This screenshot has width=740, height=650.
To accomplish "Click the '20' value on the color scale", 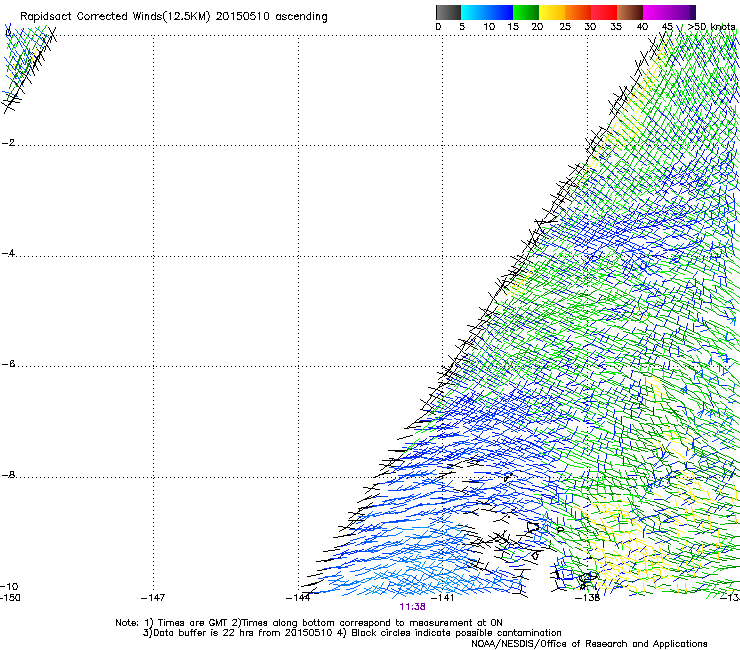I will (x=537, y=27).
